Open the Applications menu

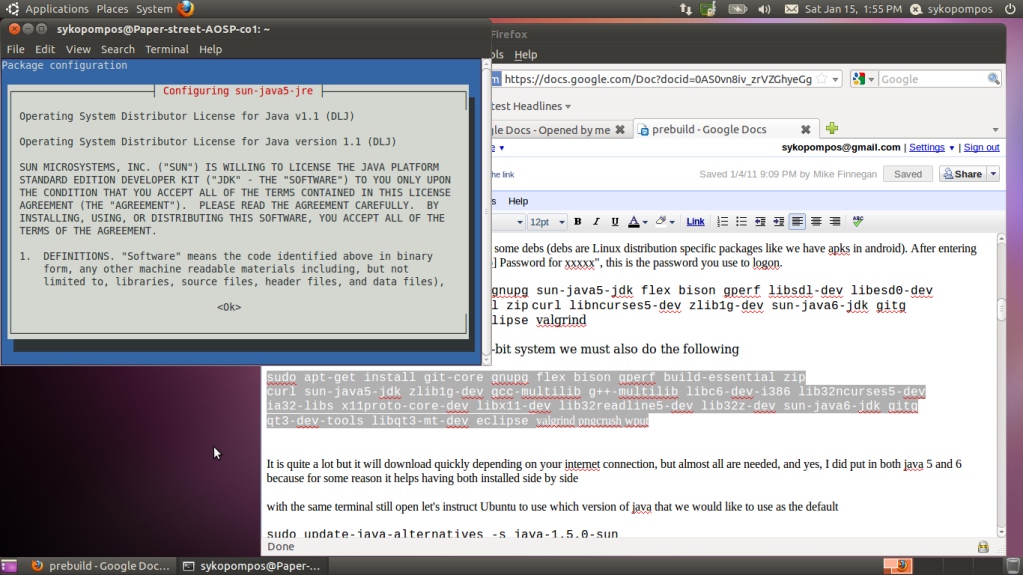(56, 9)
